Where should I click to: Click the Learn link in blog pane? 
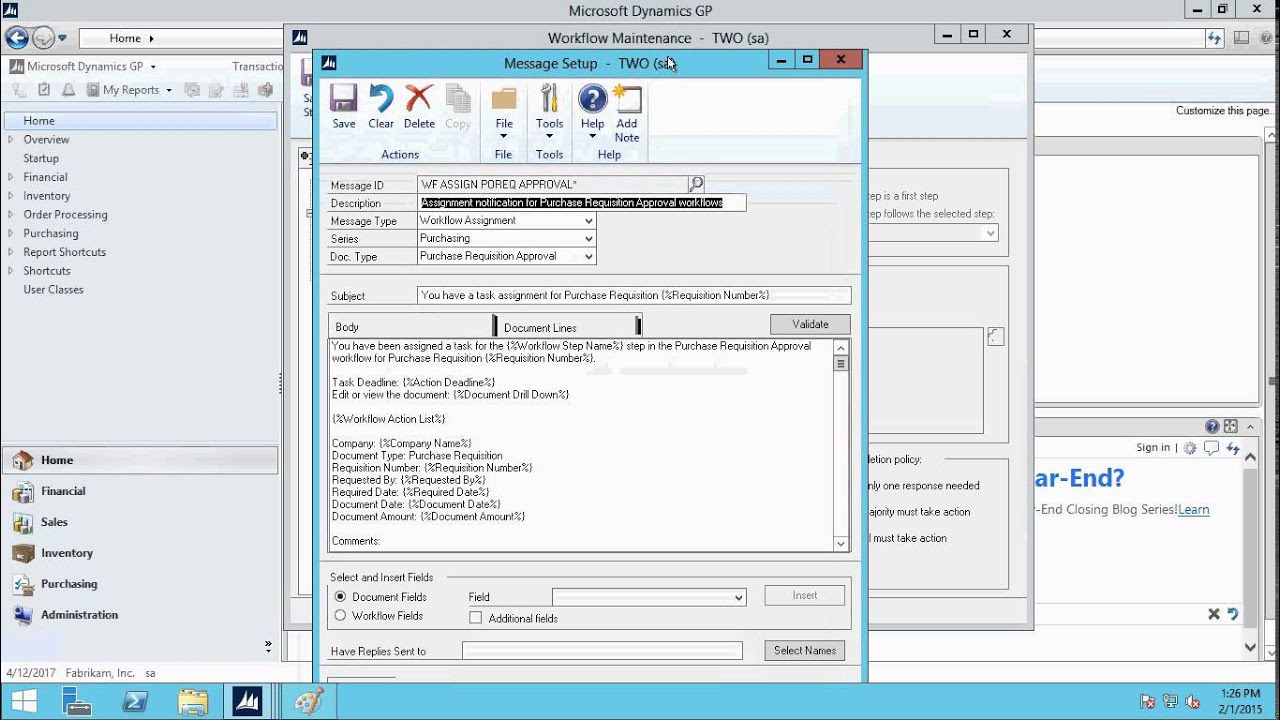1193,509
